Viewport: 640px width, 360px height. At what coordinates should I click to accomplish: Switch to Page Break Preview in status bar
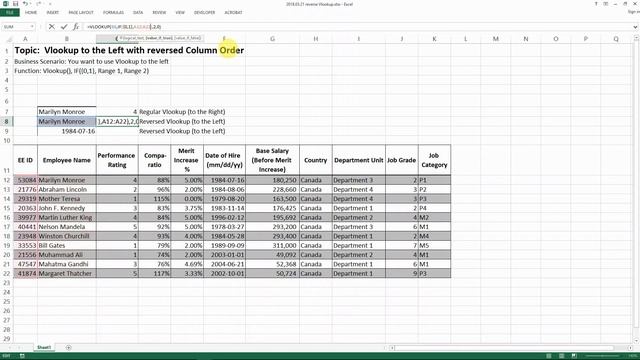click(574, 356)
